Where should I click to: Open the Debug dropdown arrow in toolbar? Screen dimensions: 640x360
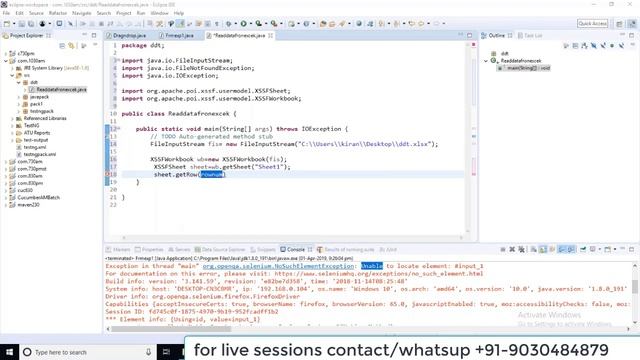point(236,24)
